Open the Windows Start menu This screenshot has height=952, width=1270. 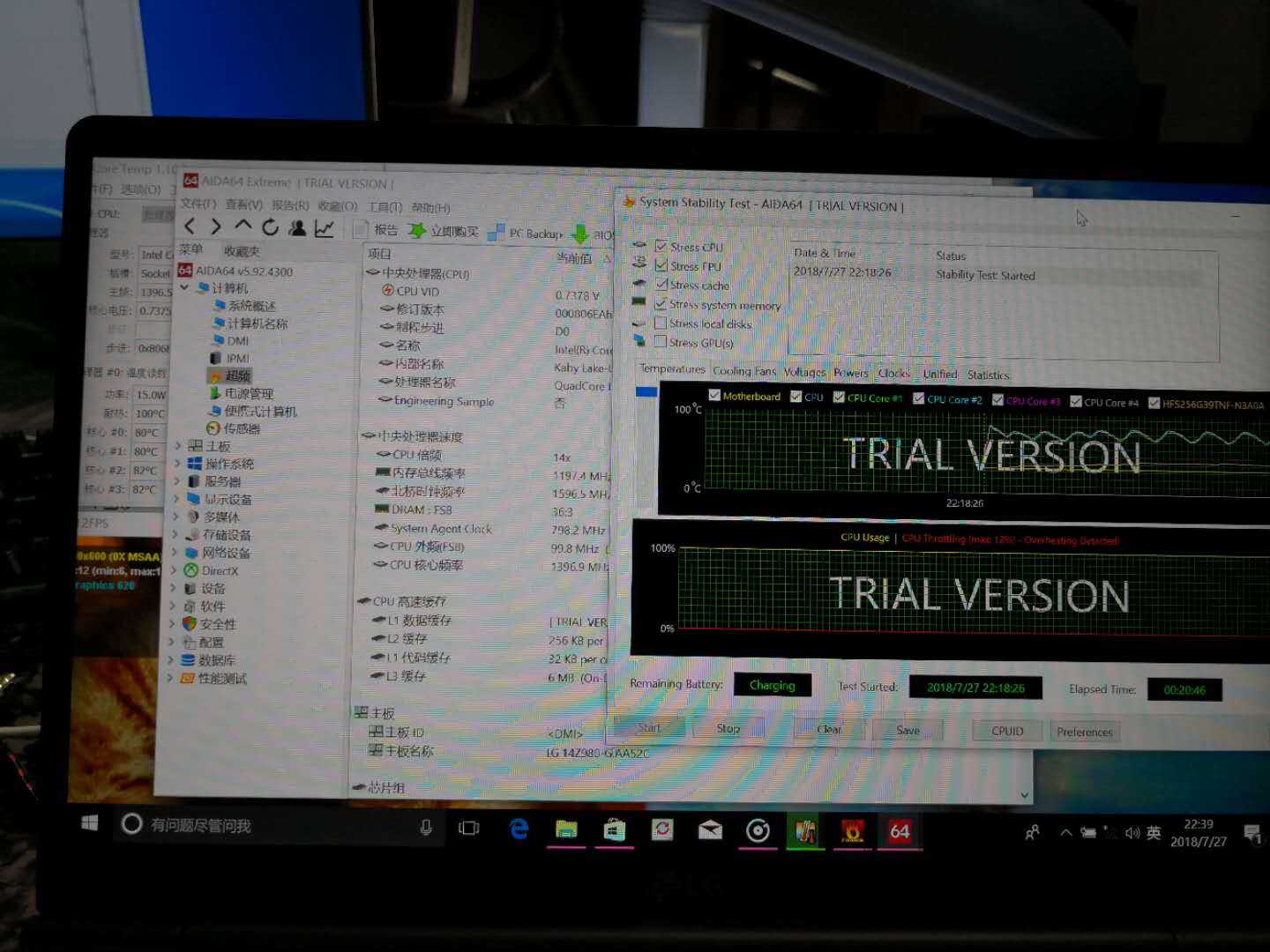(89, 823)
